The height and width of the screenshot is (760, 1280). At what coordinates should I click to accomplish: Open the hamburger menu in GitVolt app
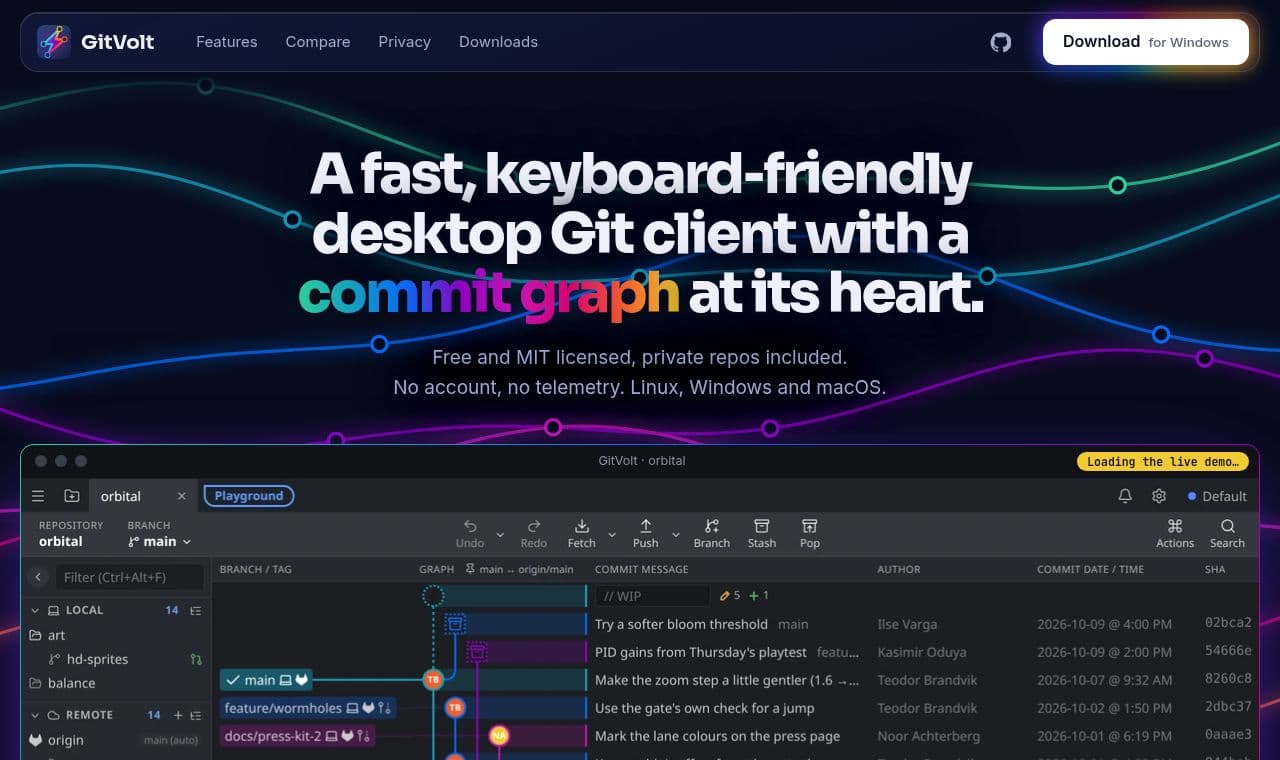pyautogui.click(x=38, y=496)
